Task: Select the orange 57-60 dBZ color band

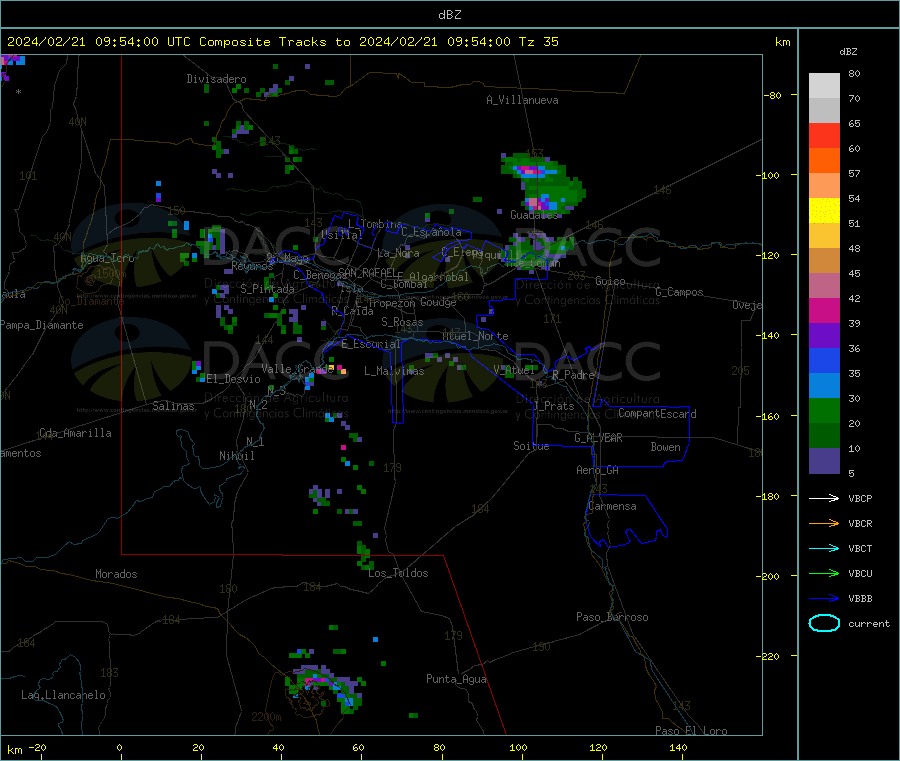Action: (824, 161)
